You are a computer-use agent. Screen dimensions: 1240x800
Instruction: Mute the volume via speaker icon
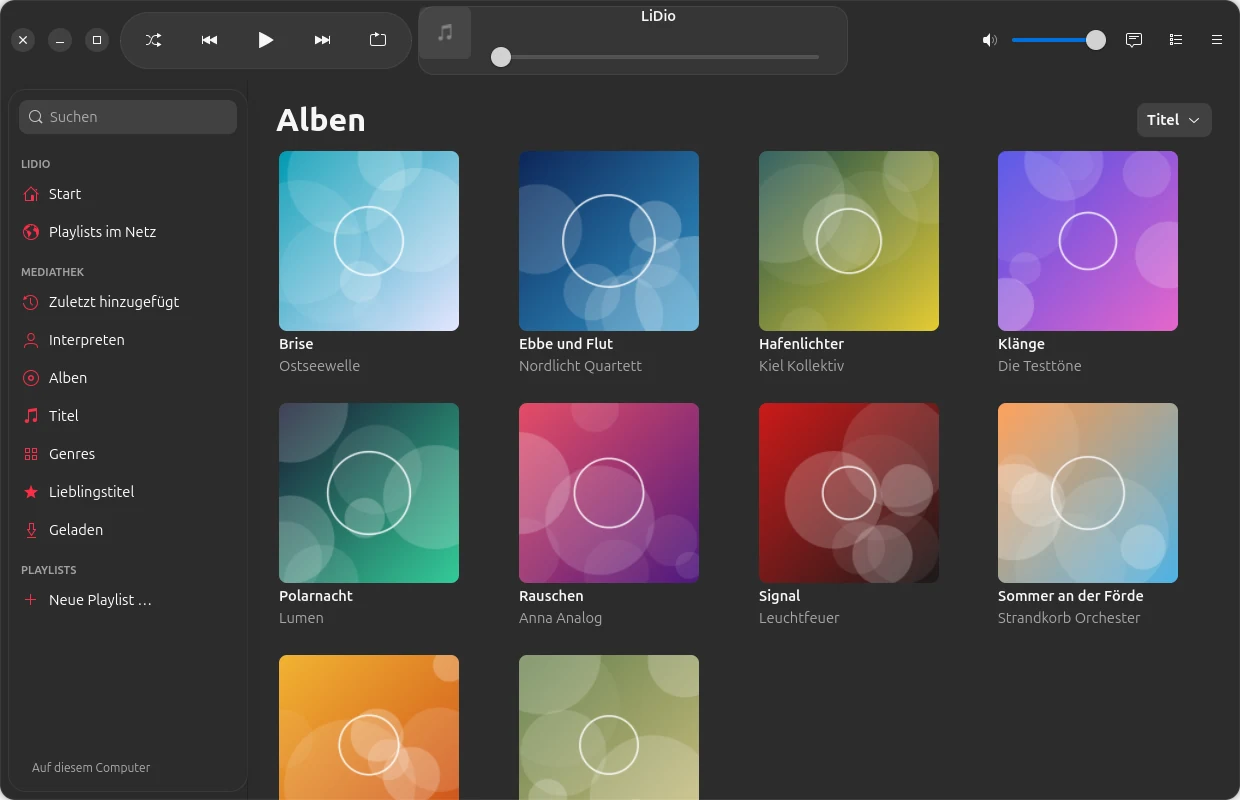[990, 40]
